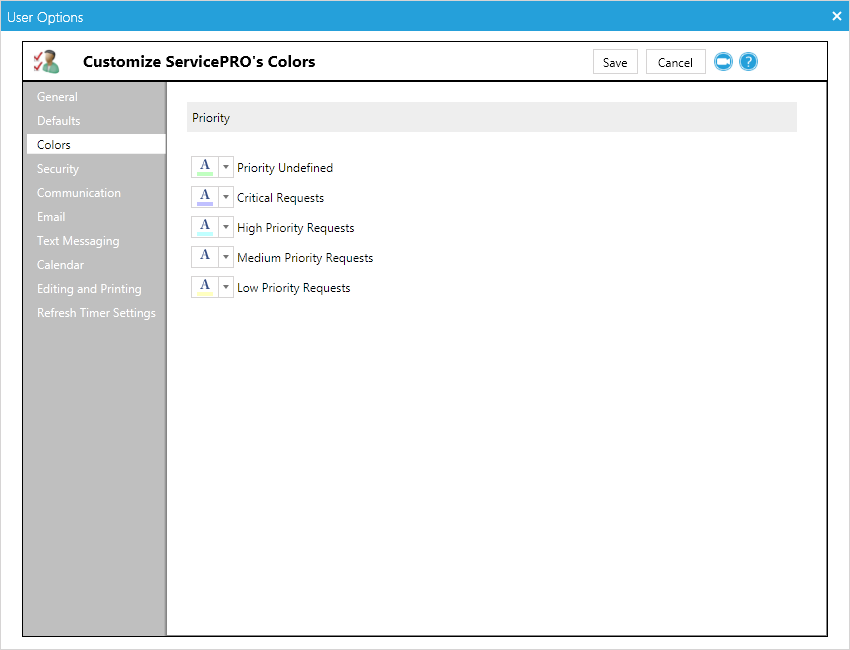Select the Colors section
Image resolution: width=850 pixels, height=650 pixels.
pos(96,144)
